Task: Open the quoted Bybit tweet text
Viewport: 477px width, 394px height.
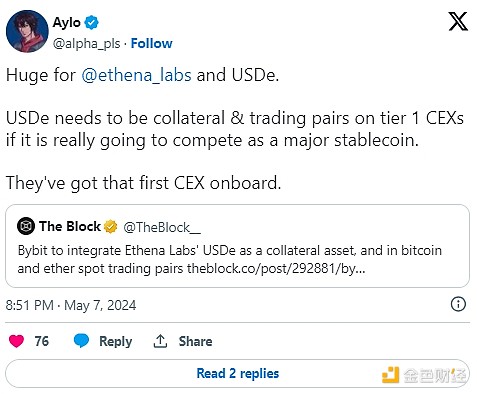Action: 230,259
